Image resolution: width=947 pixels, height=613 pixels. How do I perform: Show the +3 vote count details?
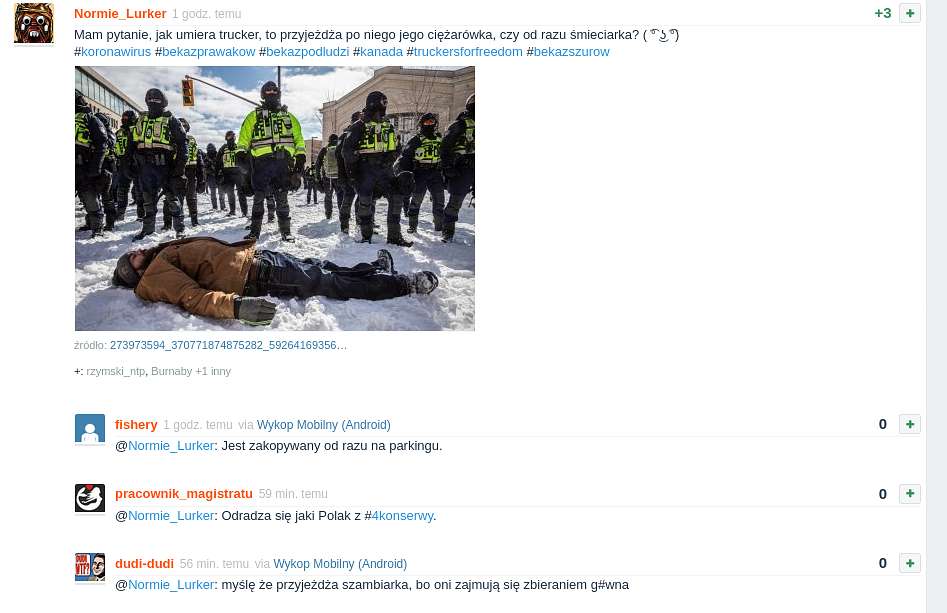pos(882,13)
